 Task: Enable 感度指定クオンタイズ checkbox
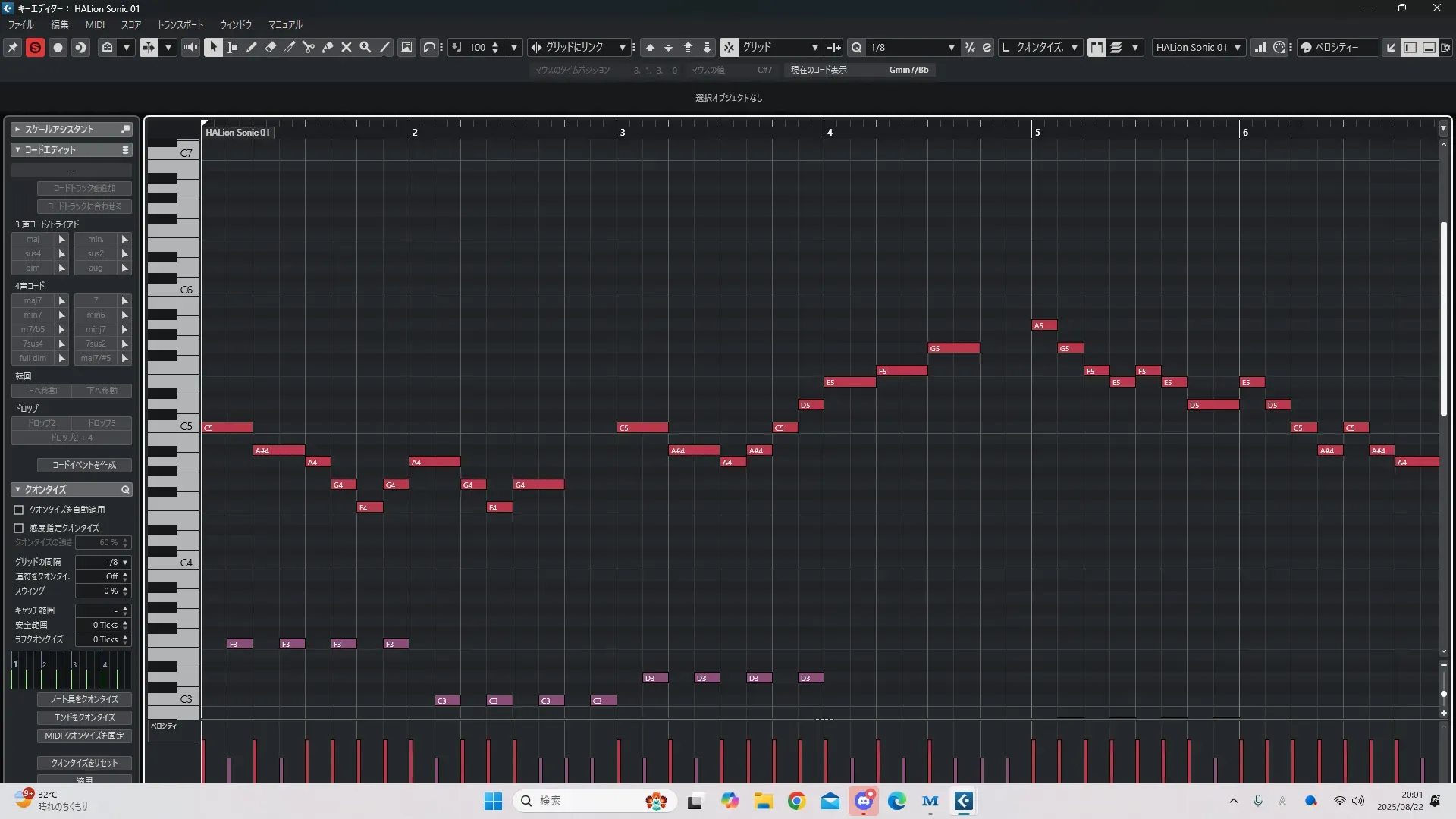pos(19,528)
